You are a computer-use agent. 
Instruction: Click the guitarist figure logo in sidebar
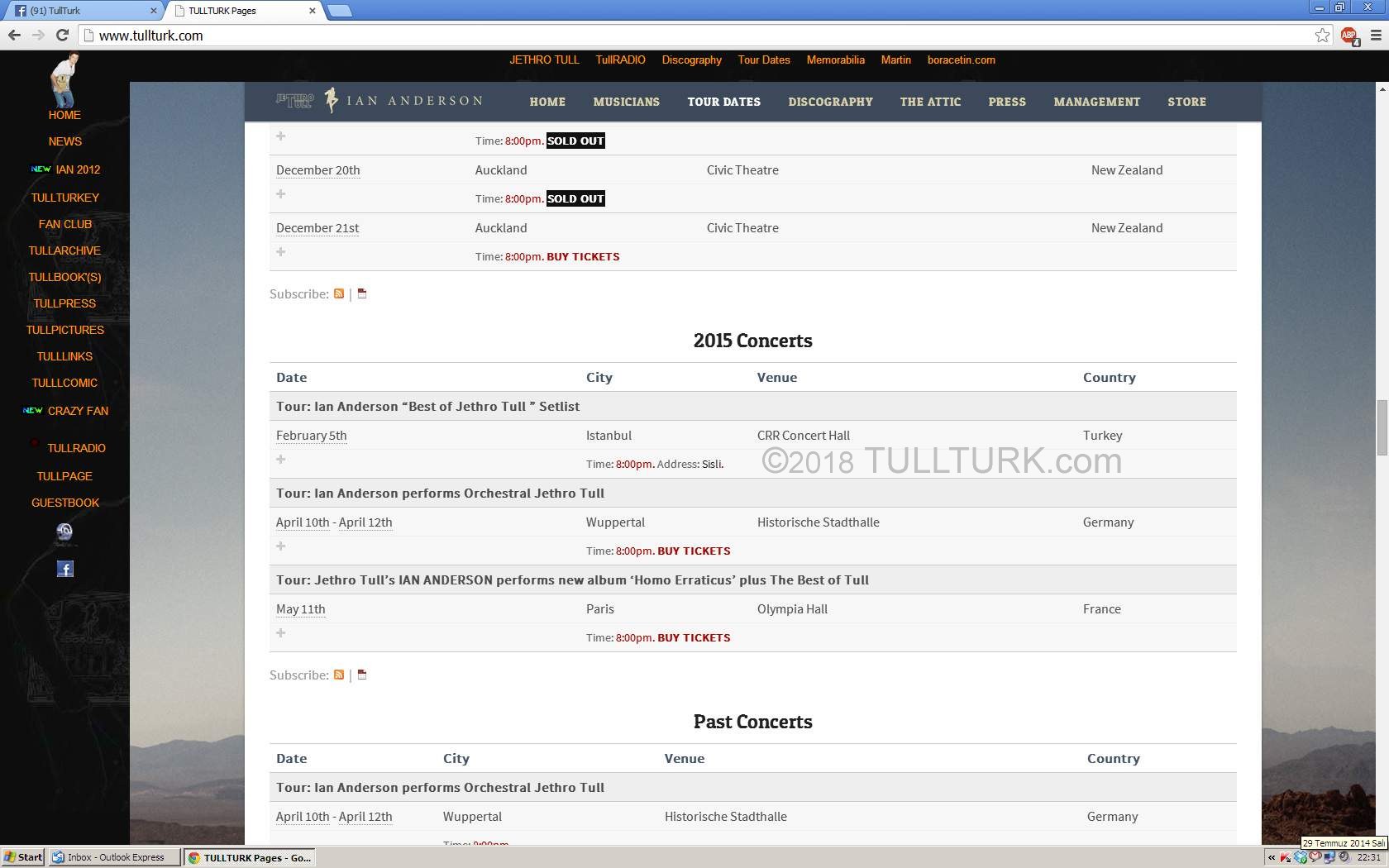click(x=64, y=79)
